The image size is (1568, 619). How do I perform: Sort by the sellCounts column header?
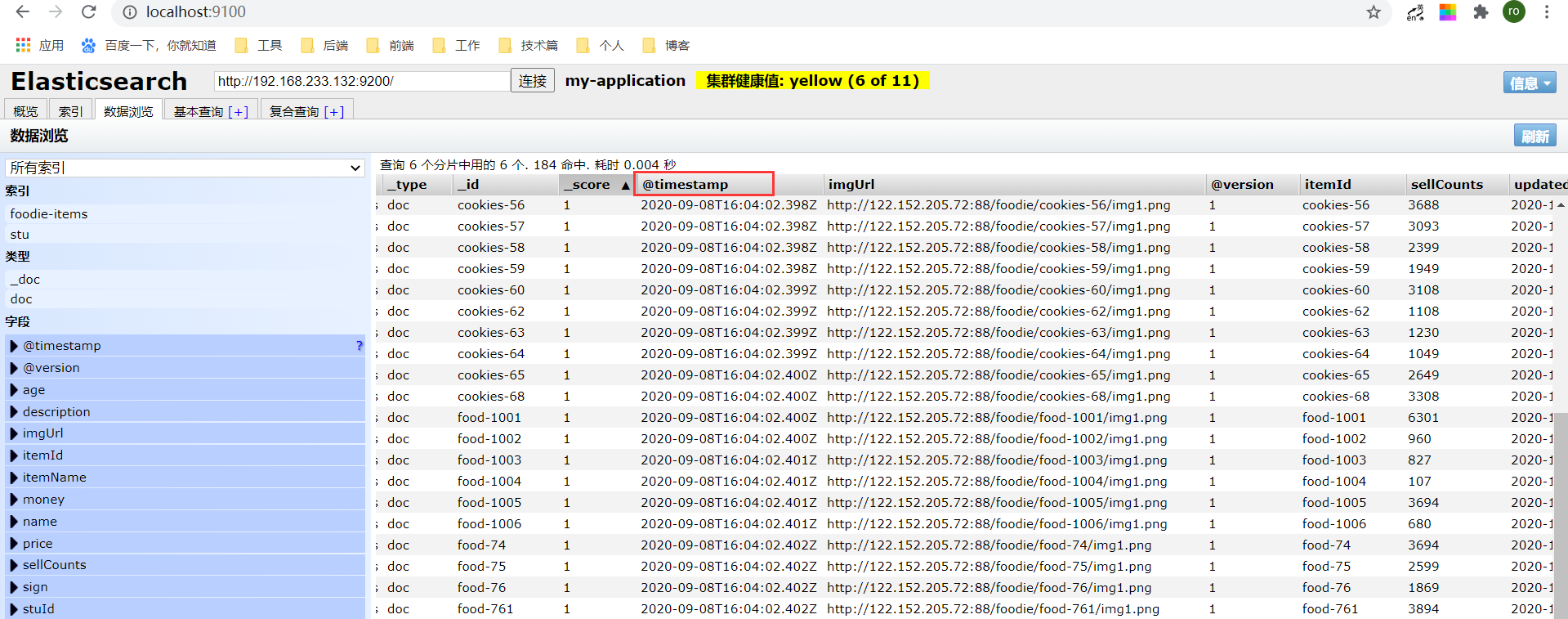[x=1456, y=185]
